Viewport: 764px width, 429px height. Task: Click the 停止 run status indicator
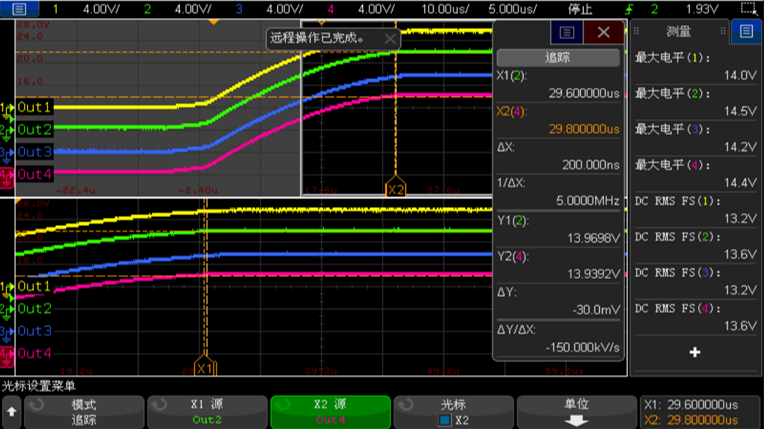(x=580, y=9)
